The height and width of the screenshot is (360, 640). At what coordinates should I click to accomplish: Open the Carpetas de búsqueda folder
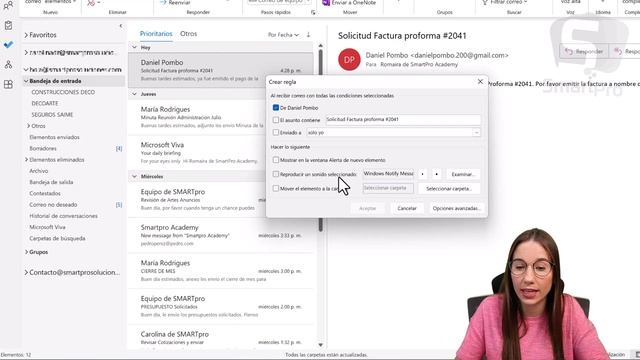point(57,238)
